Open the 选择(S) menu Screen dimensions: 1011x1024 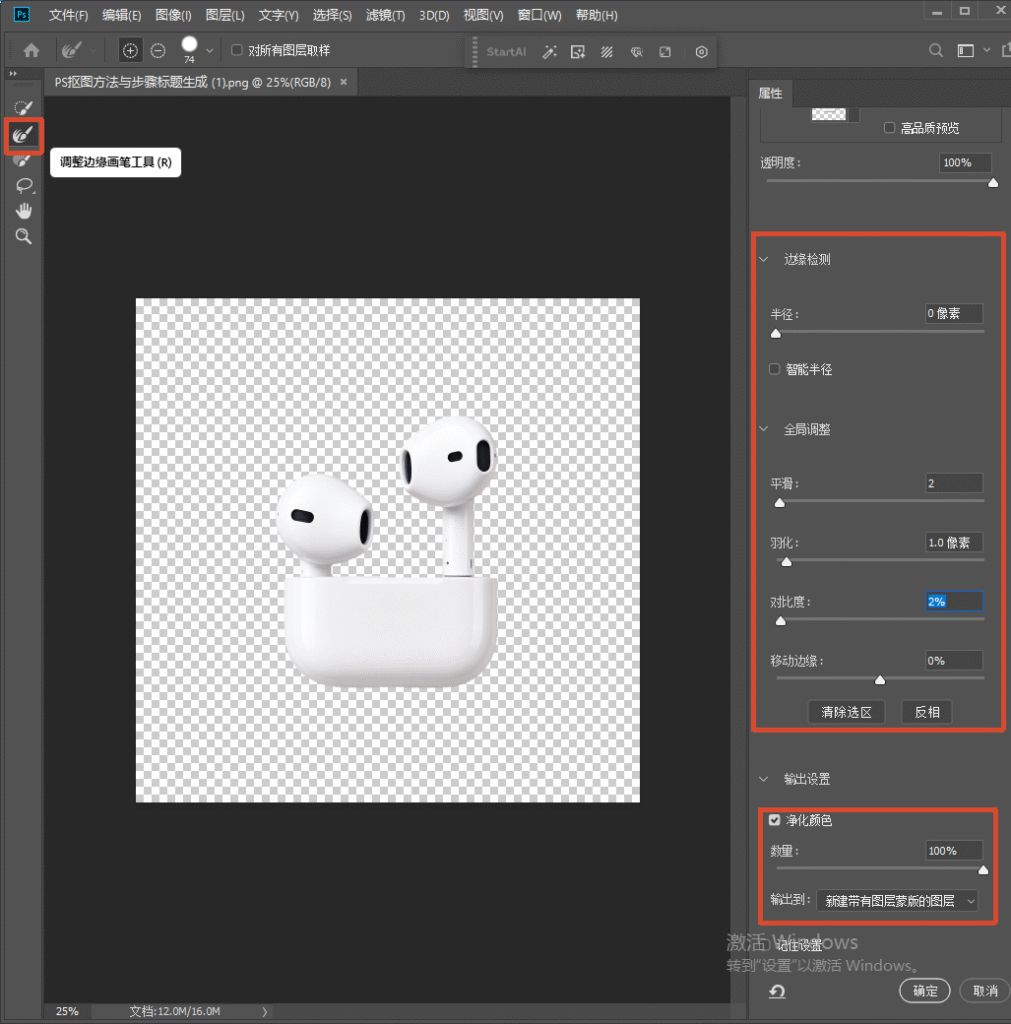332,15
